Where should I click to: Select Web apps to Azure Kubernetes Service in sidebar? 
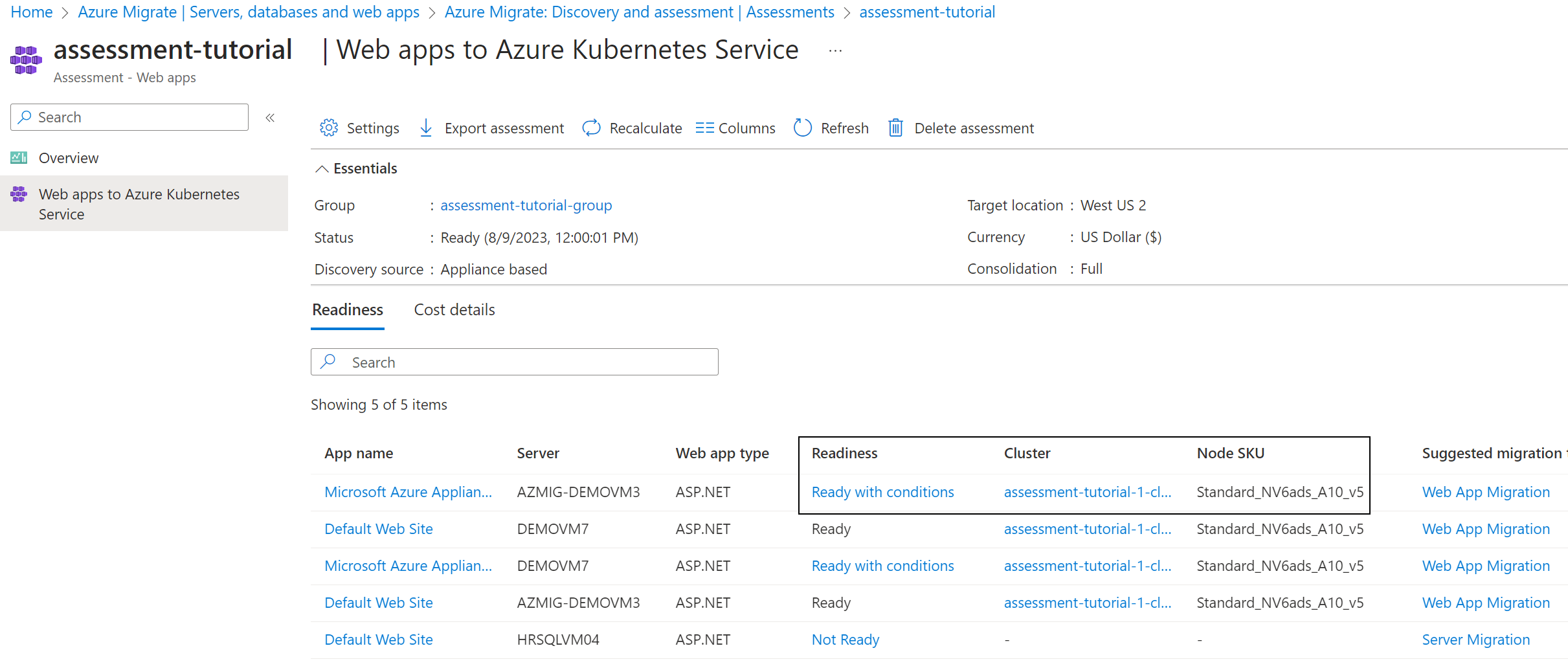[x=139, y=203]
